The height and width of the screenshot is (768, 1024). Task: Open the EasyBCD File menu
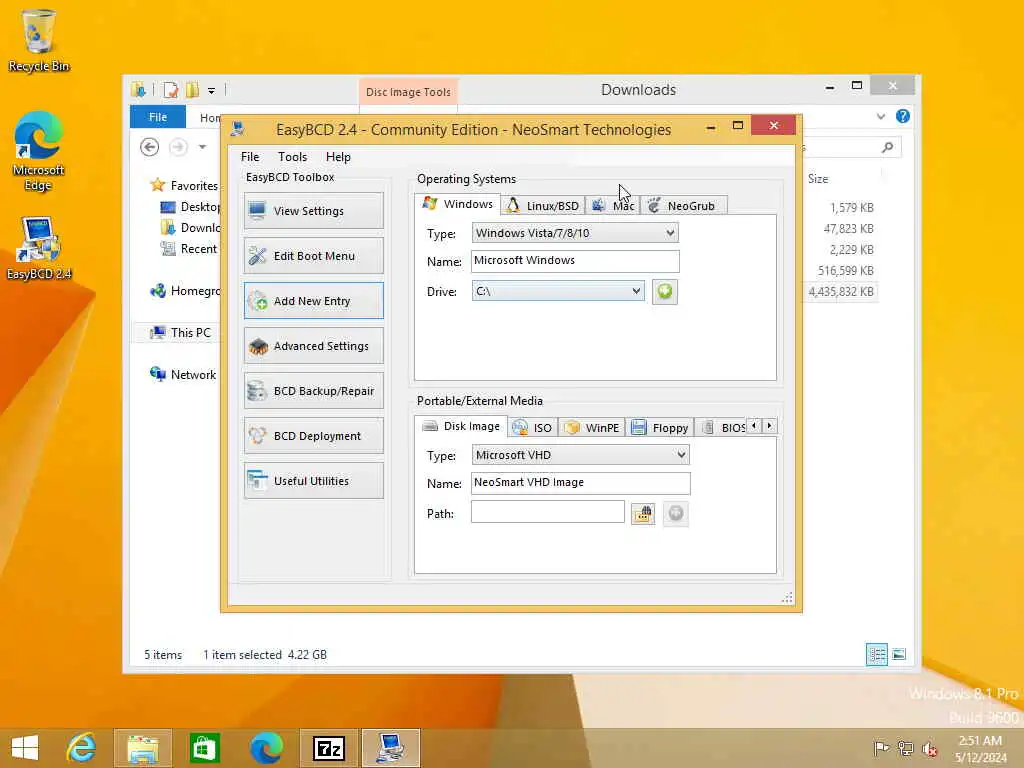pyautogui.click(x=249, y=157)
